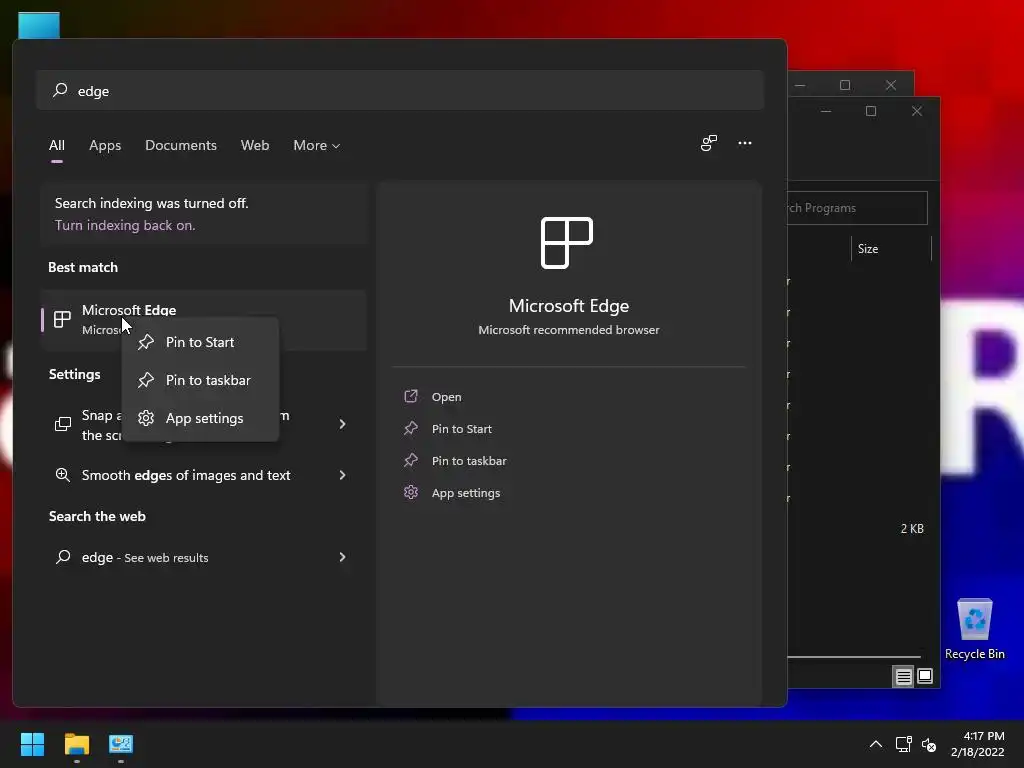The height and width of the screenshot is (768, 1024).
Task: Click the horizontal scrollbar in back window
Action: tap(854, 657)
